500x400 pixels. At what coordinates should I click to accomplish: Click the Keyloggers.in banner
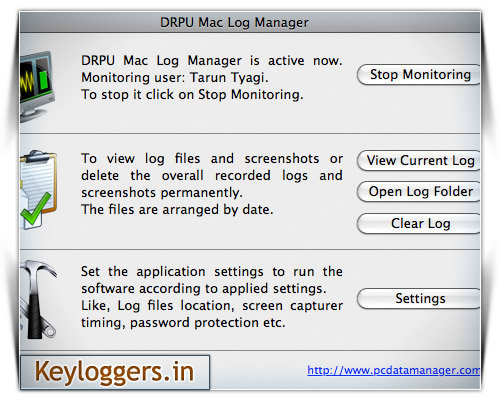tap(115, 372)
